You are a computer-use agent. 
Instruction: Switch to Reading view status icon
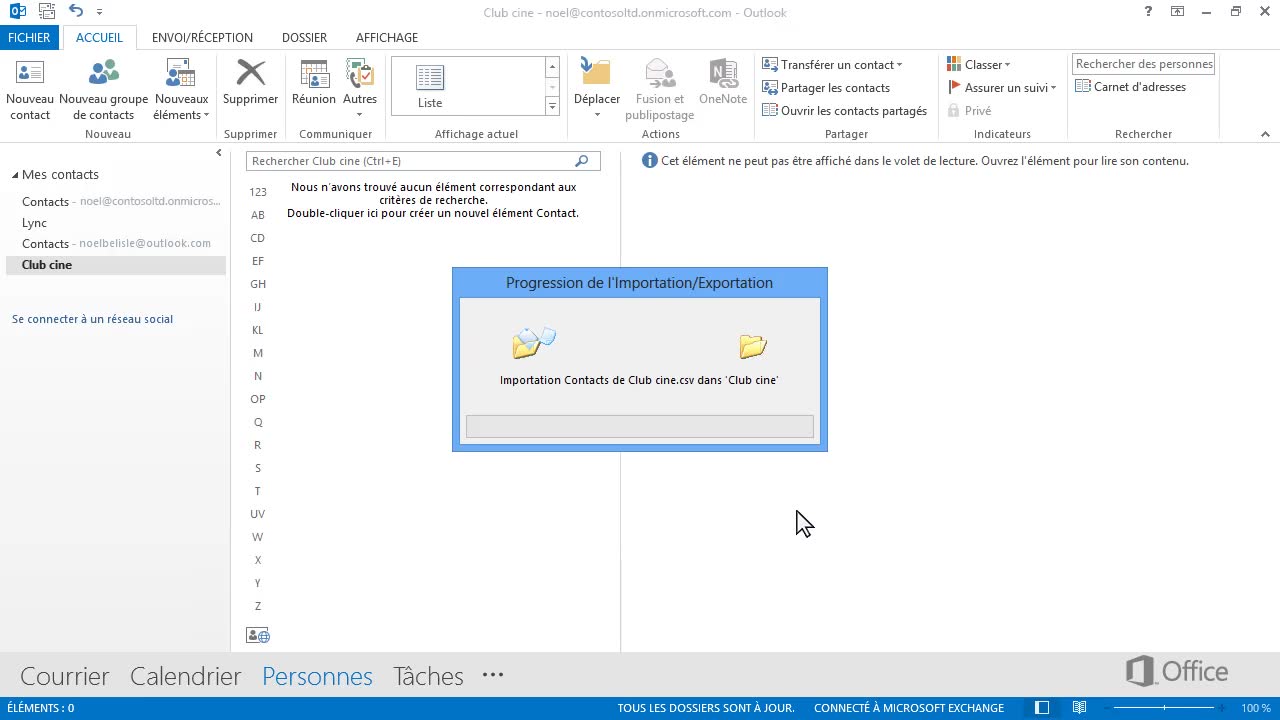coord(1080,708)
